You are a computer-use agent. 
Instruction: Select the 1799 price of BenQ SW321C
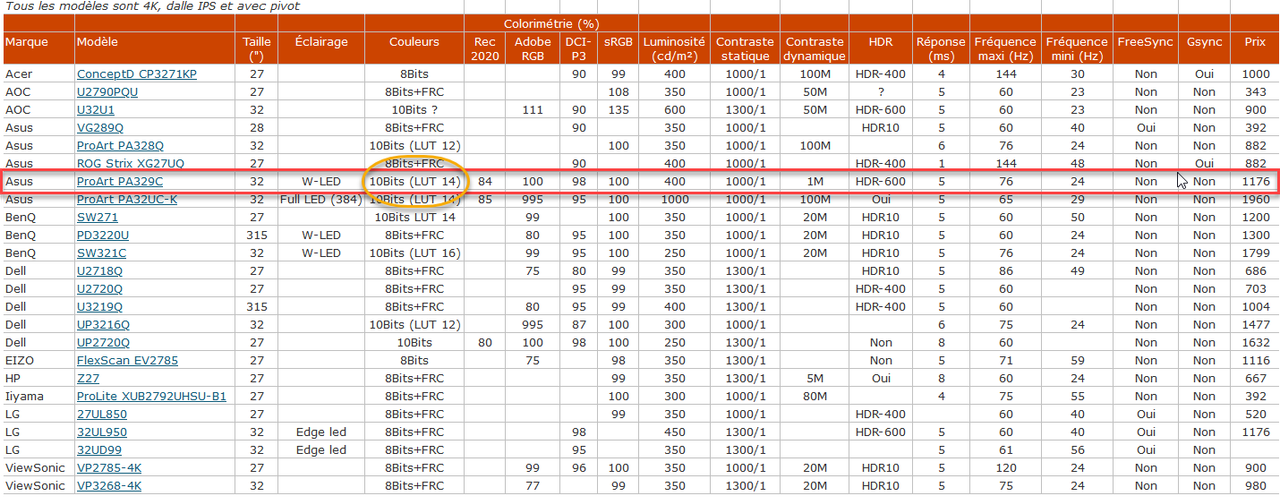pyautogui.click(x=1255, y=253)
